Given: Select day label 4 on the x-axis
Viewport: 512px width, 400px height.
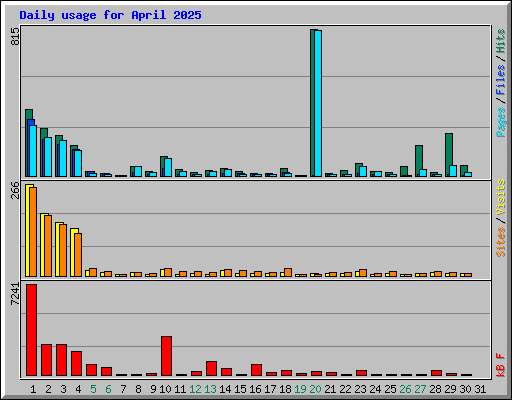Looking at the screenshot, I should (78, 389).
